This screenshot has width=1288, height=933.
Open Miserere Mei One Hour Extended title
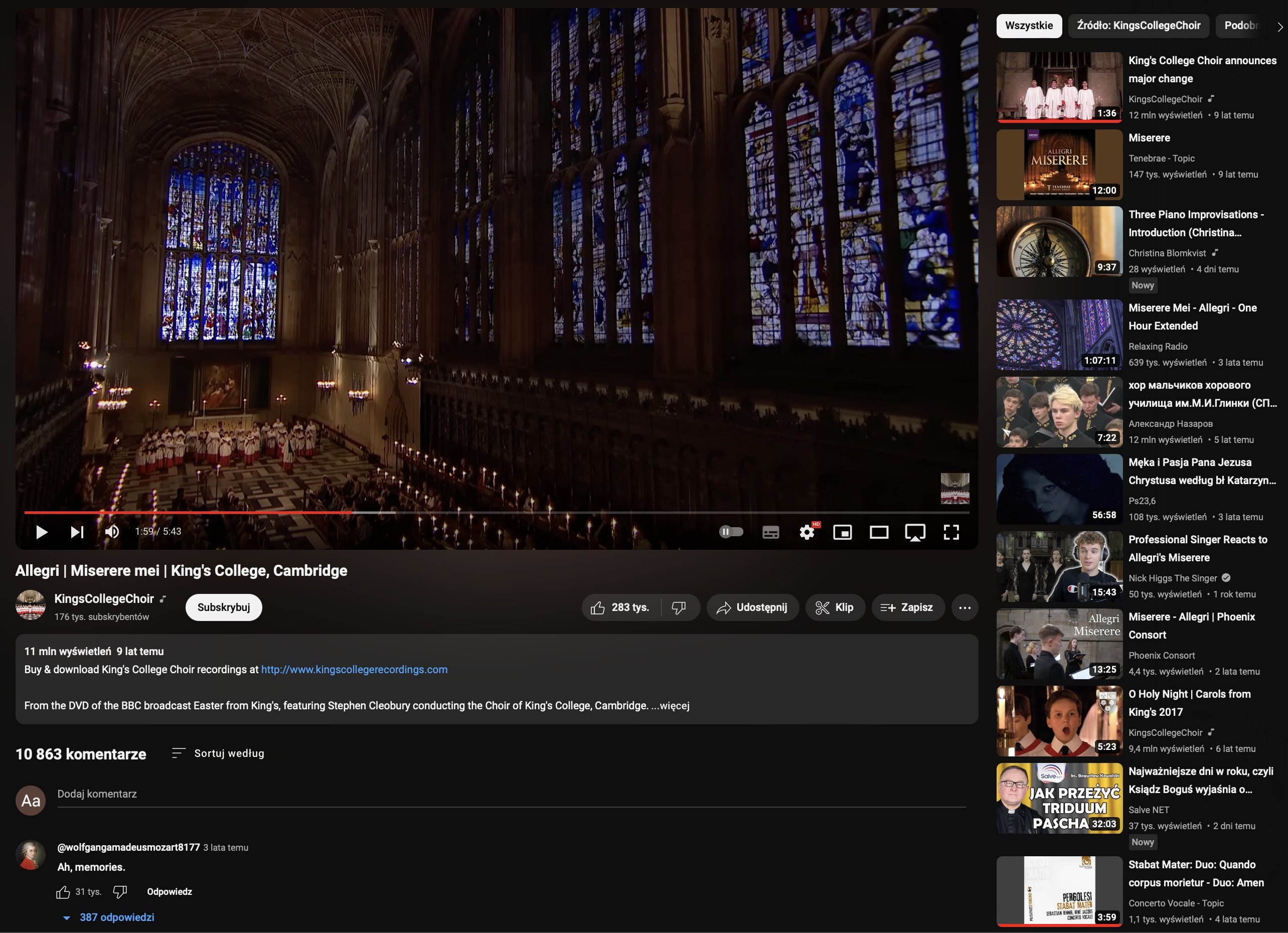tap(1192, 317)
